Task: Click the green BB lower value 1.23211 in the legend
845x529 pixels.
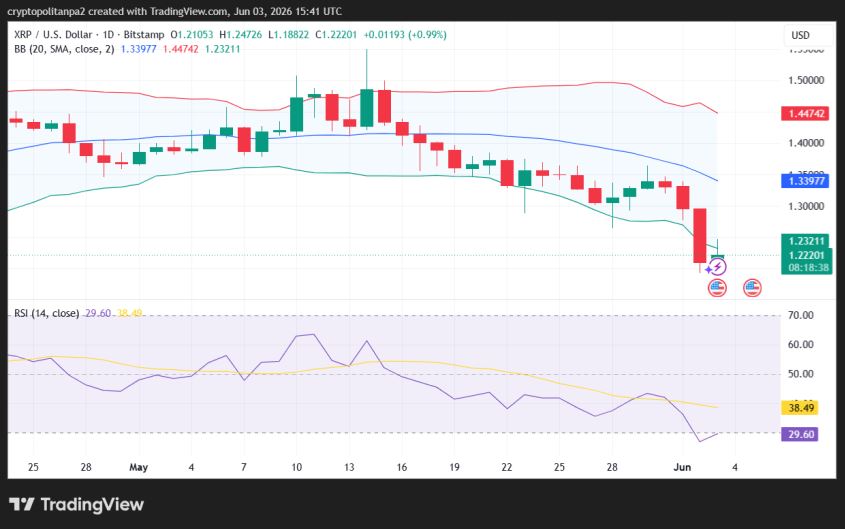Action: tap(223, 49)
